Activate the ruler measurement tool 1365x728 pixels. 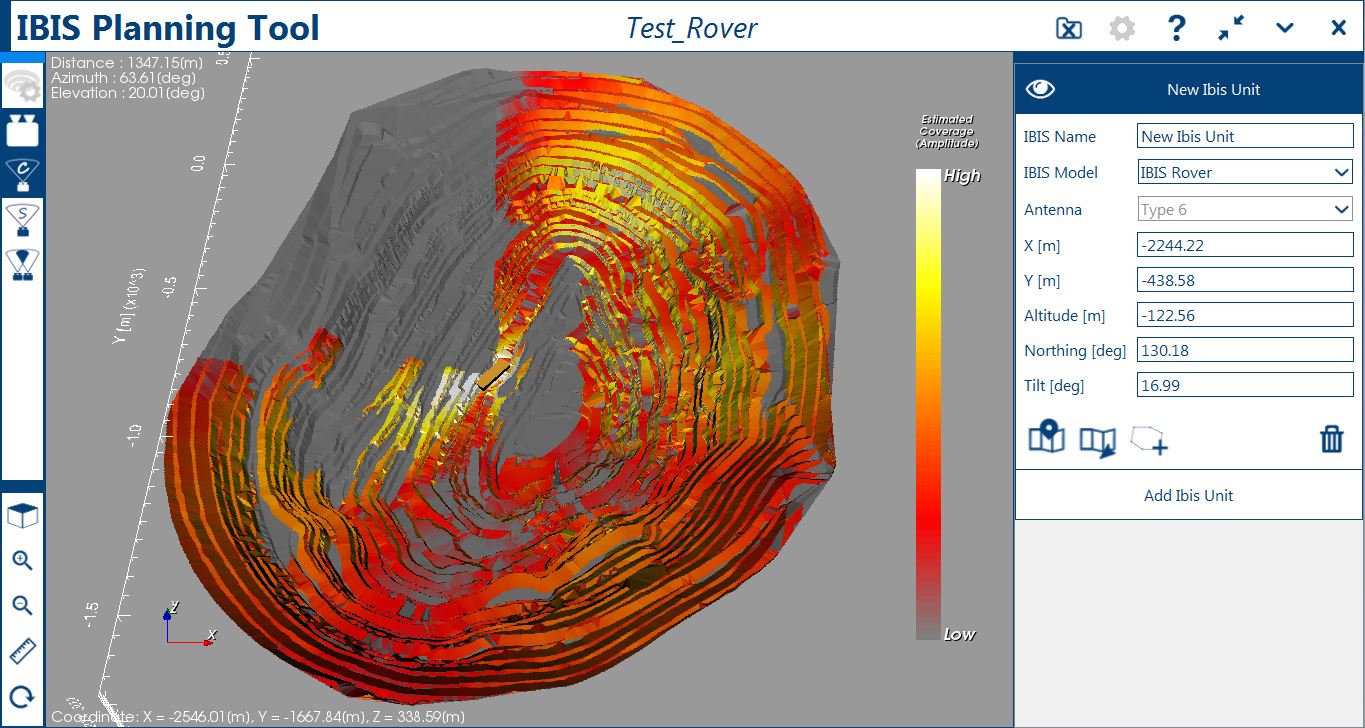point(22,652)
